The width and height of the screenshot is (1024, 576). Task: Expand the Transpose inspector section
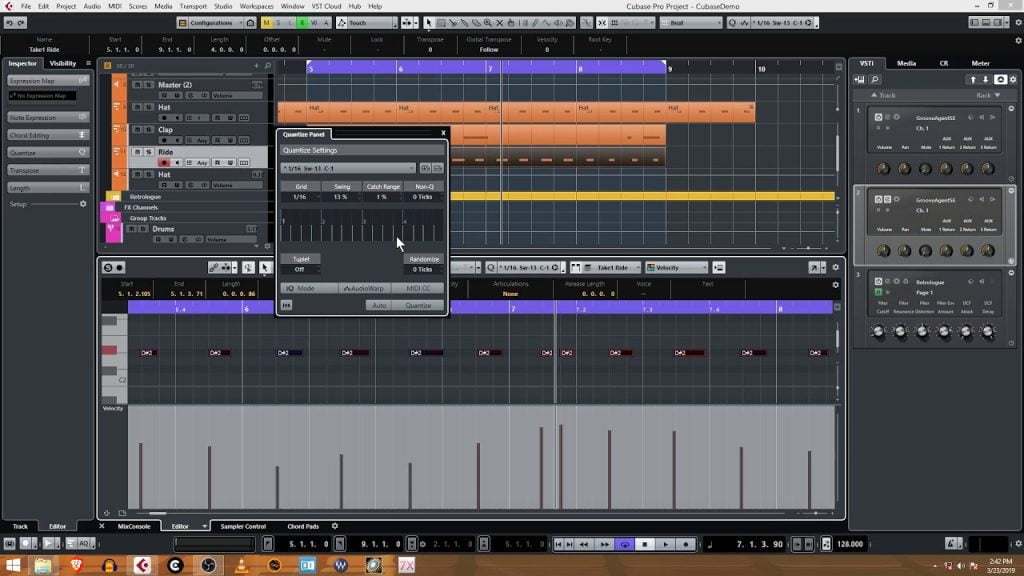46,170
